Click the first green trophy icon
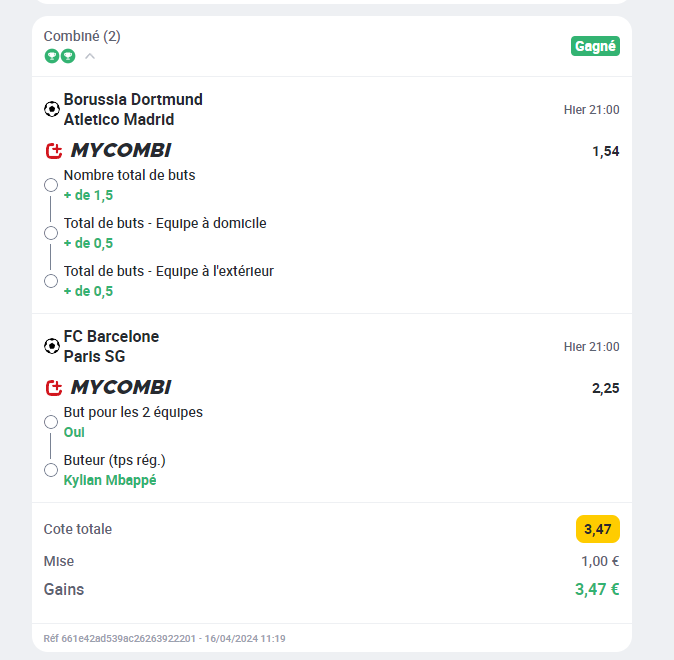Screen dimensions: 674x660 pos(52,56)
